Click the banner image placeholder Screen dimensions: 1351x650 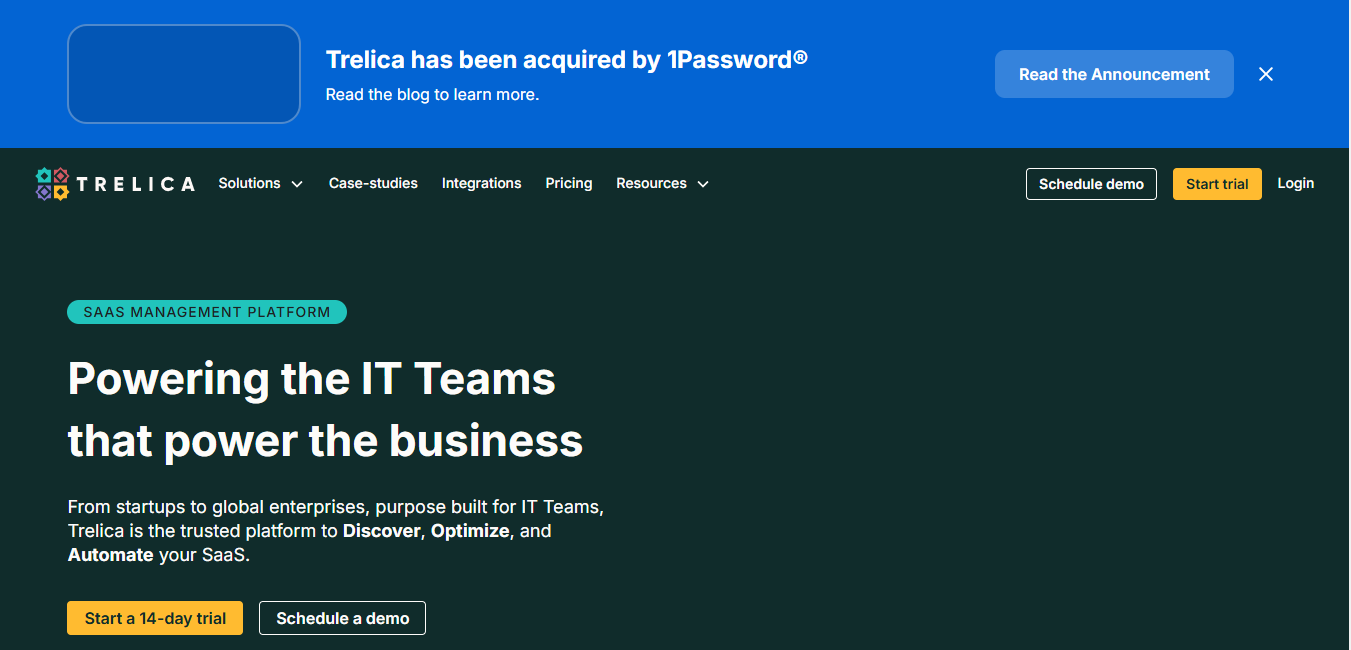click(184, 74)
